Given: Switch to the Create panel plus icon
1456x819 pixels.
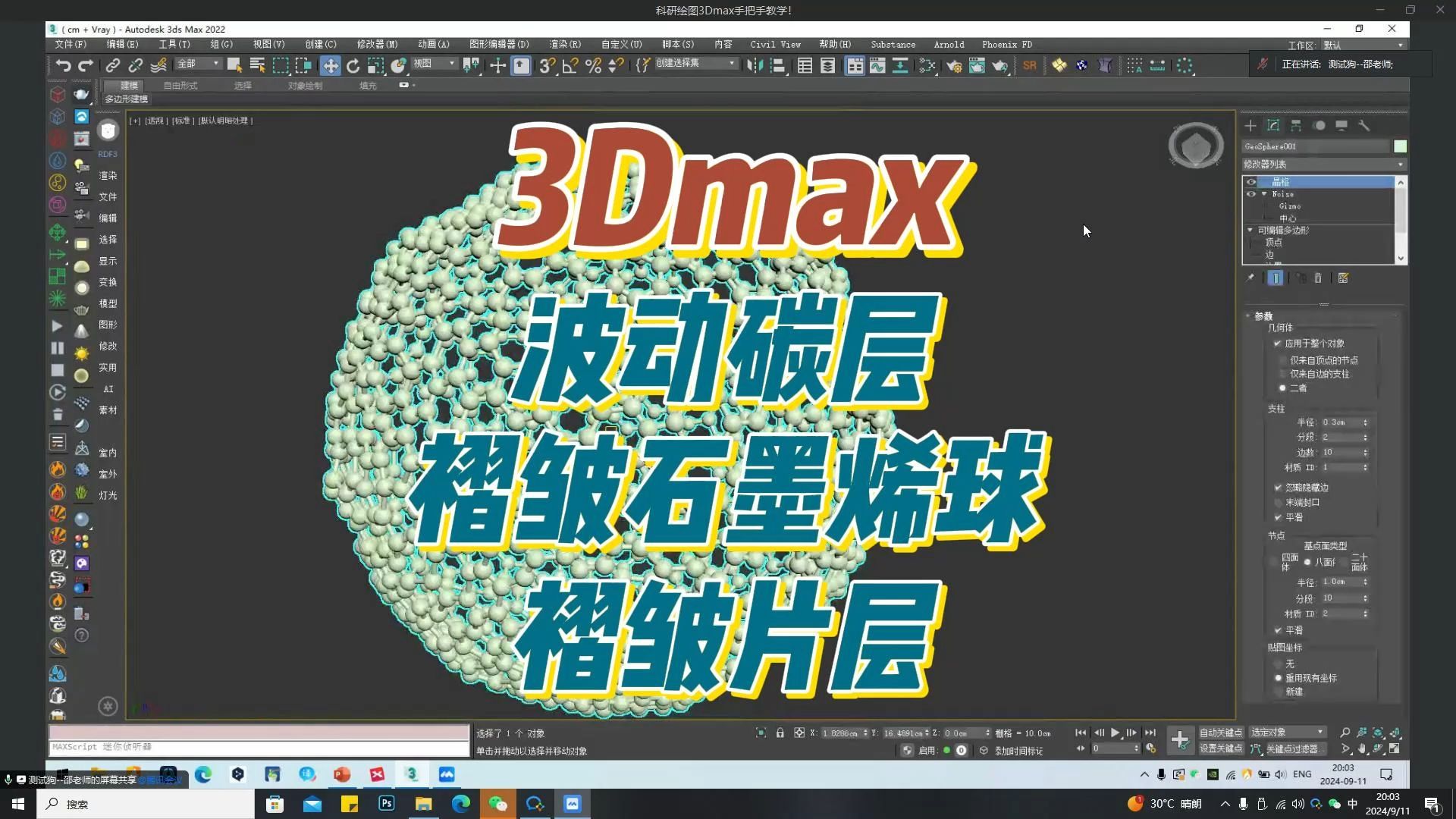Looking at the screenshot, I should coord(1250,126).
